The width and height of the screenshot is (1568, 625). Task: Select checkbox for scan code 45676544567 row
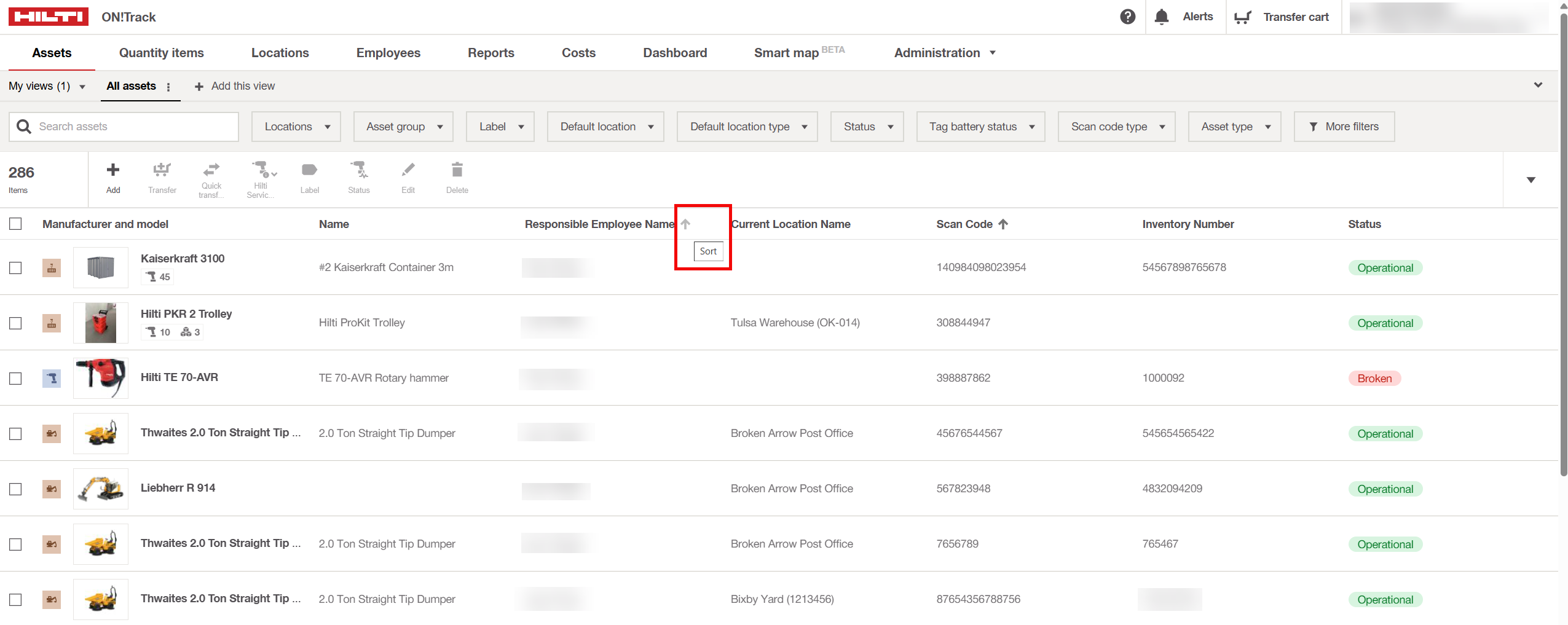point(15,434)
